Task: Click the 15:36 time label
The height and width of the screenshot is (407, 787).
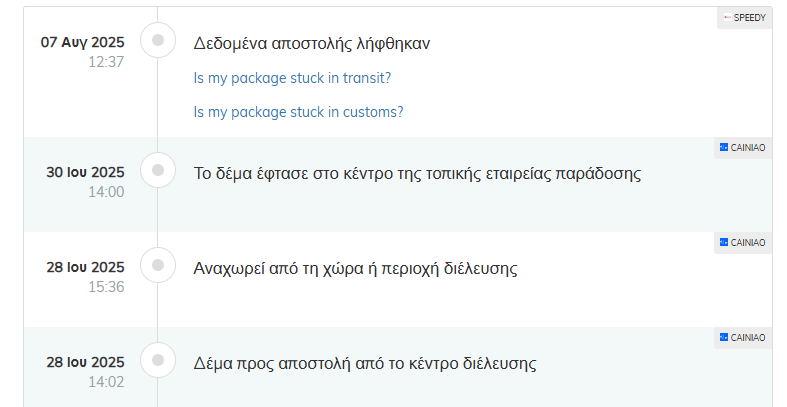Action: coord(106,287)
